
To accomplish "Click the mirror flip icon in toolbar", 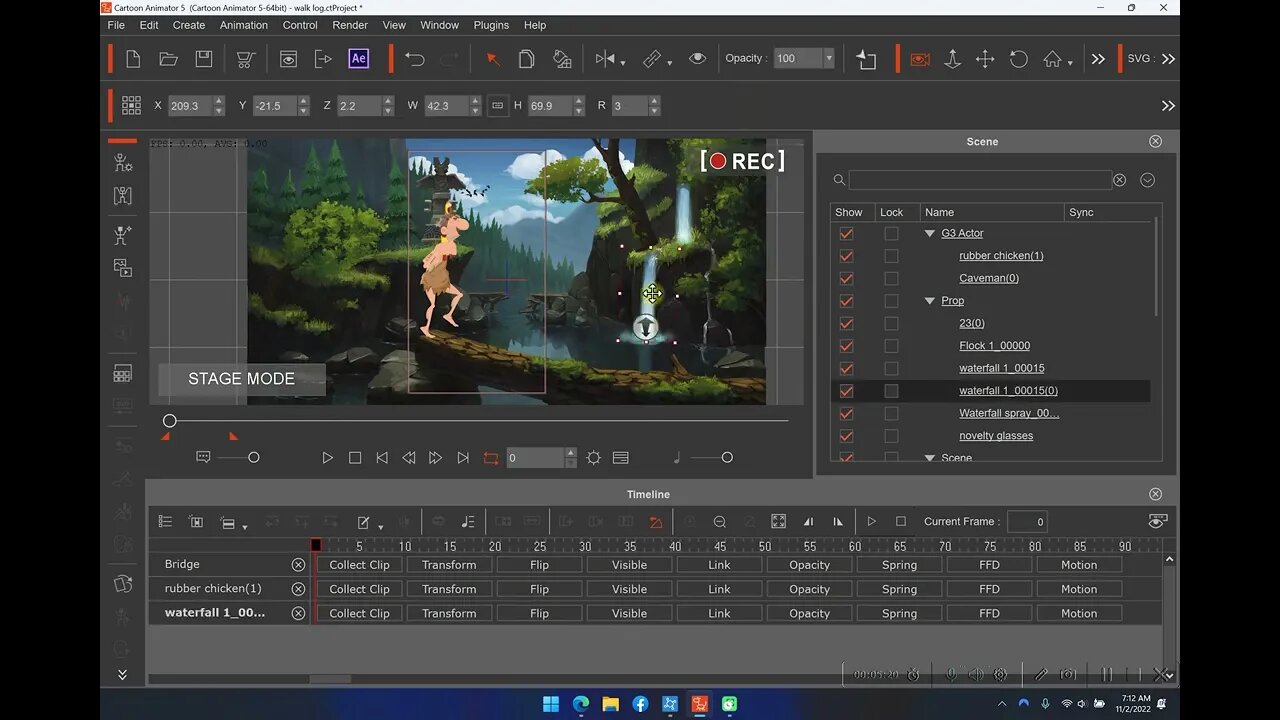I will tap(605, 59).
